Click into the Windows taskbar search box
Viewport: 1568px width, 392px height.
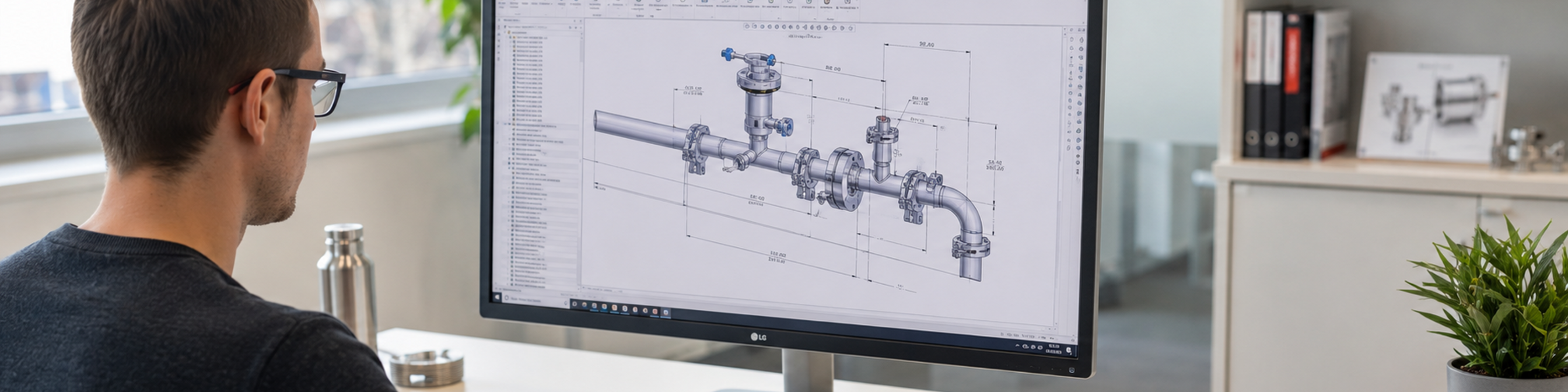(x=535, y=299)
